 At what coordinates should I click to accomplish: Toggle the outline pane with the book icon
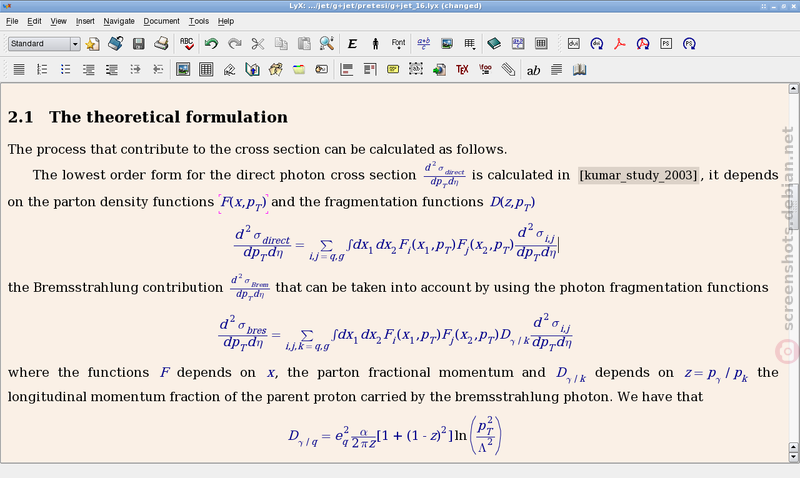point(494,44)
